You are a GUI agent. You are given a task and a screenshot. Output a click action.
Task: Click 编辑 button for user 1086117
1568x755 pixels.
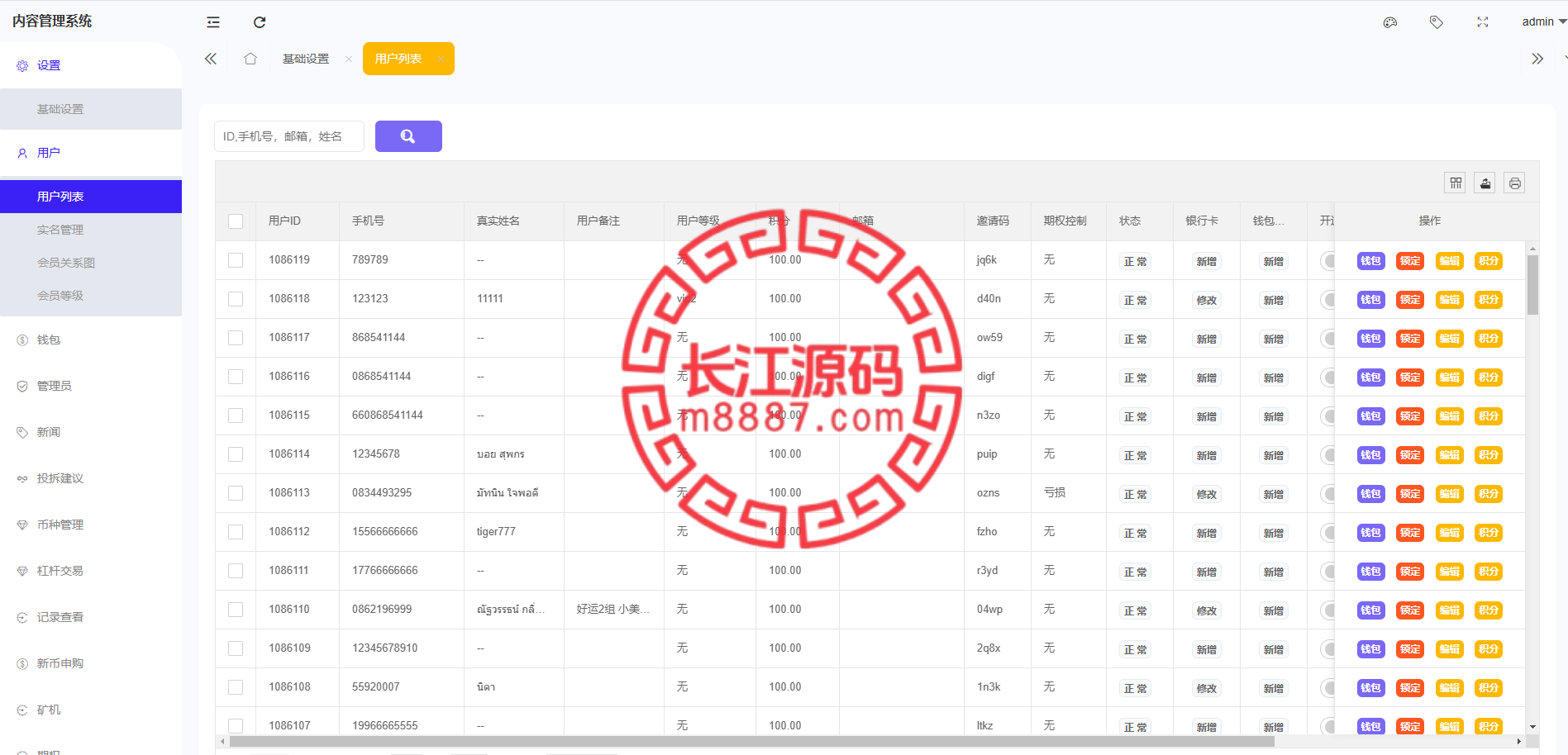pos(1449,339)
